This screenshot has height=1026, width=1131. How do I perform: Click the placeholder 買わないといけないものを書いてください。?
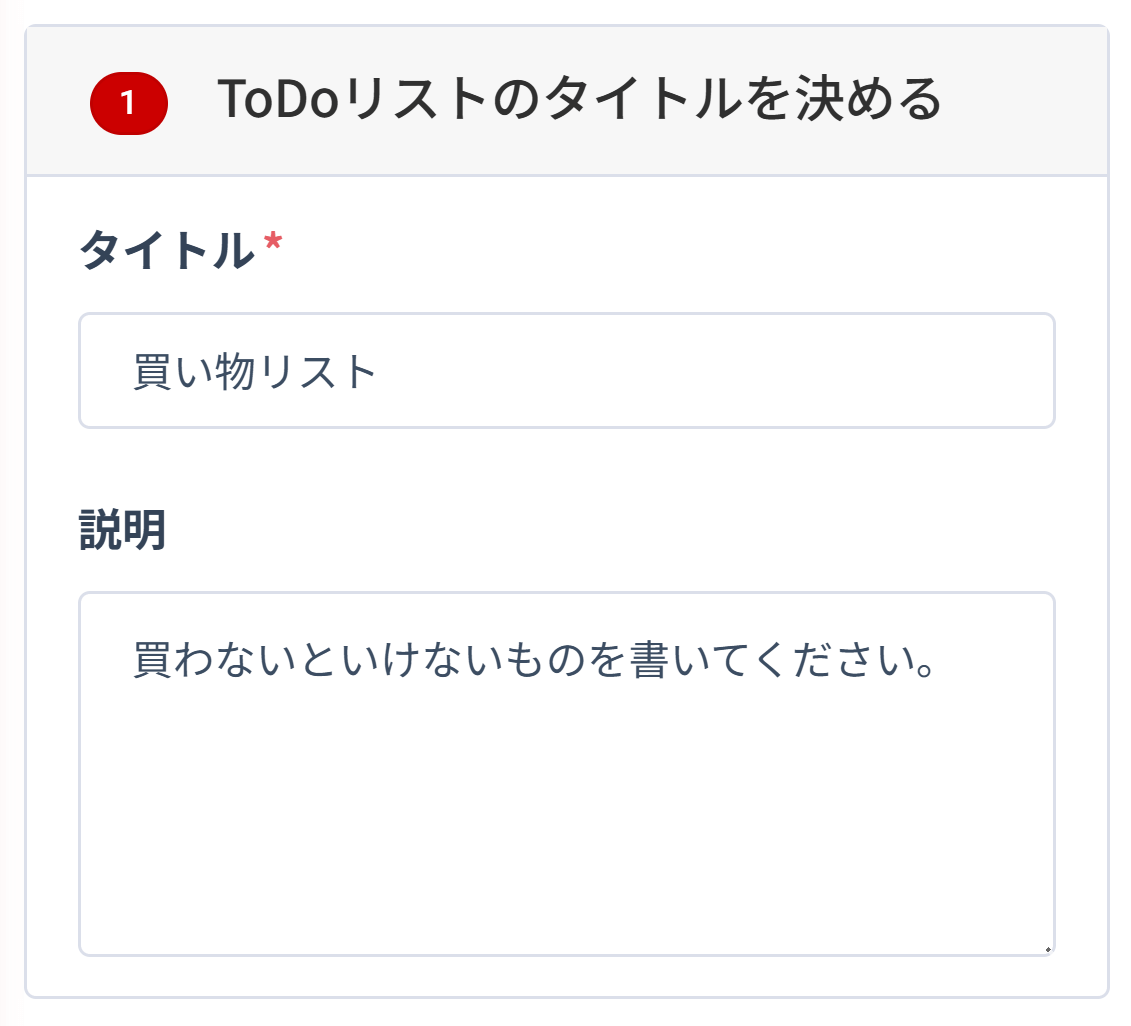(530, 660)
